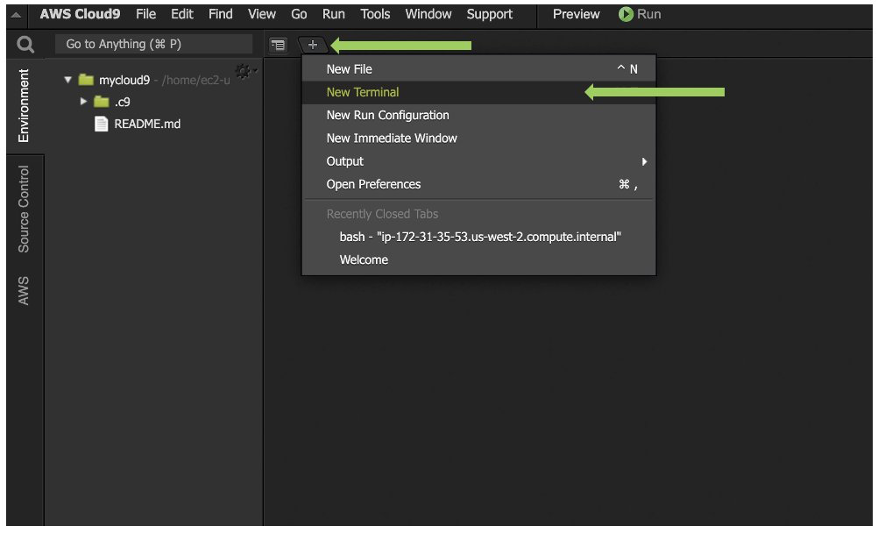Click the plus new-tab button
This screenshot has width=879, height=533.
point(313,45)
